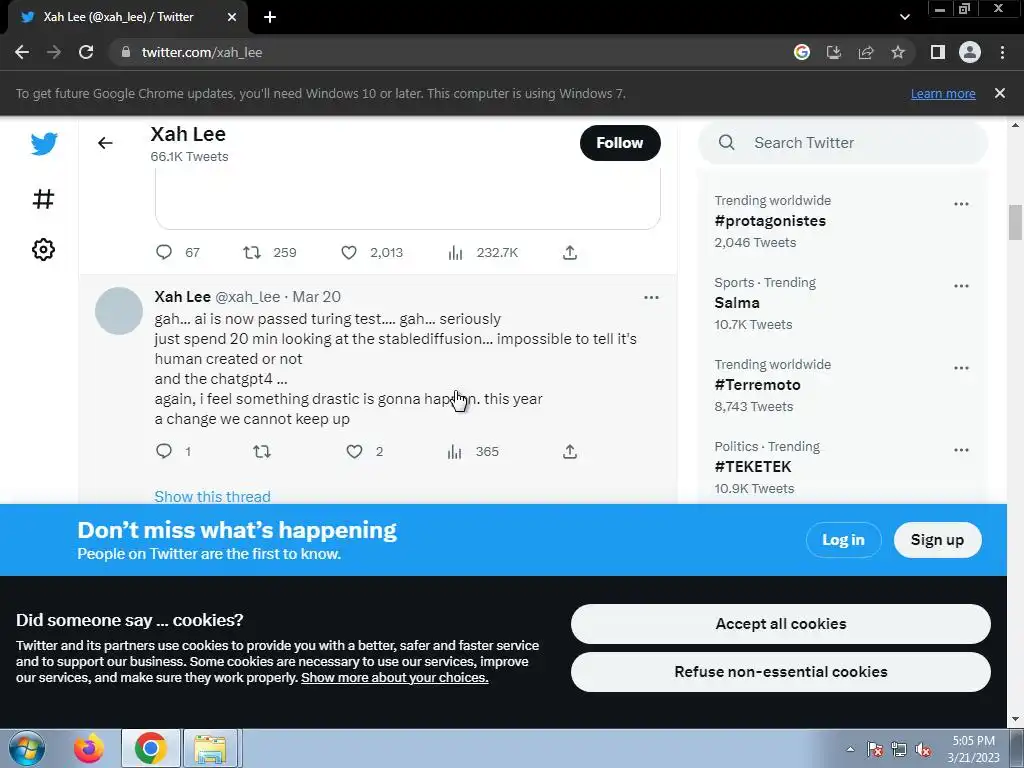Retweet the Mar 20 tweet
Image resolution: width=1024 pixels, height=768 pixels.
pyautogui.click(x=262, y=451)
